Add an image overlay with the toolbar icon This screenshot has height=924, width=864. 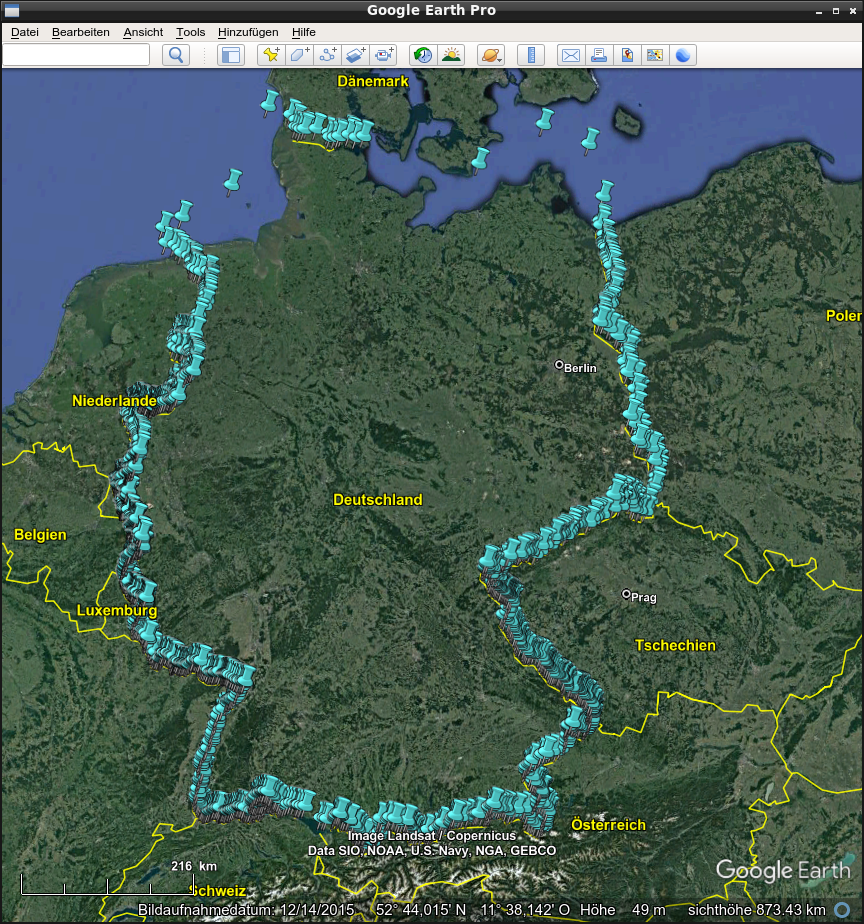[x=356, y=55]
